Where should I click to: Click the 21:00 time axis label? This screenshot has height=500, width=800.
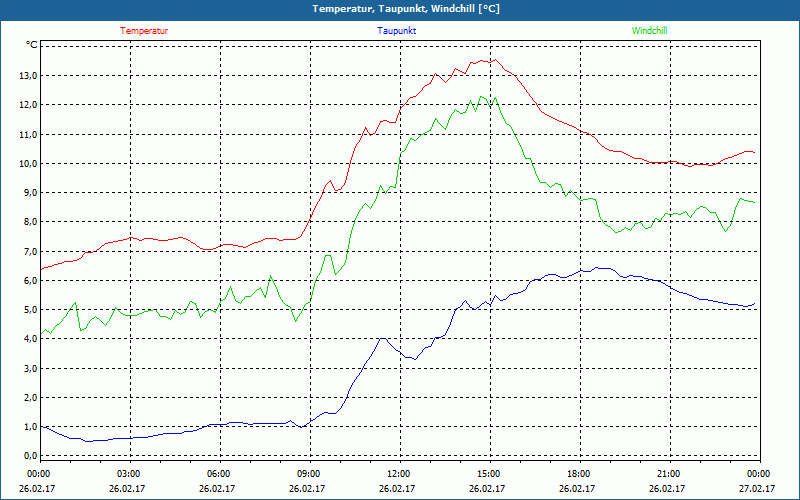670,474
